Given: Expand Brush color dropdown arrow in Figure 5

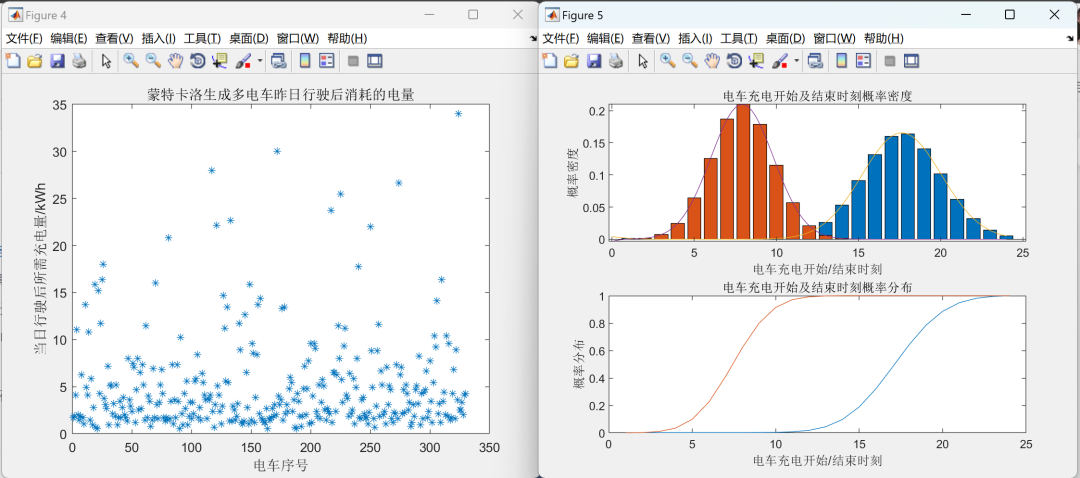Looking at the screenshot, I should [x=797, y=61].
